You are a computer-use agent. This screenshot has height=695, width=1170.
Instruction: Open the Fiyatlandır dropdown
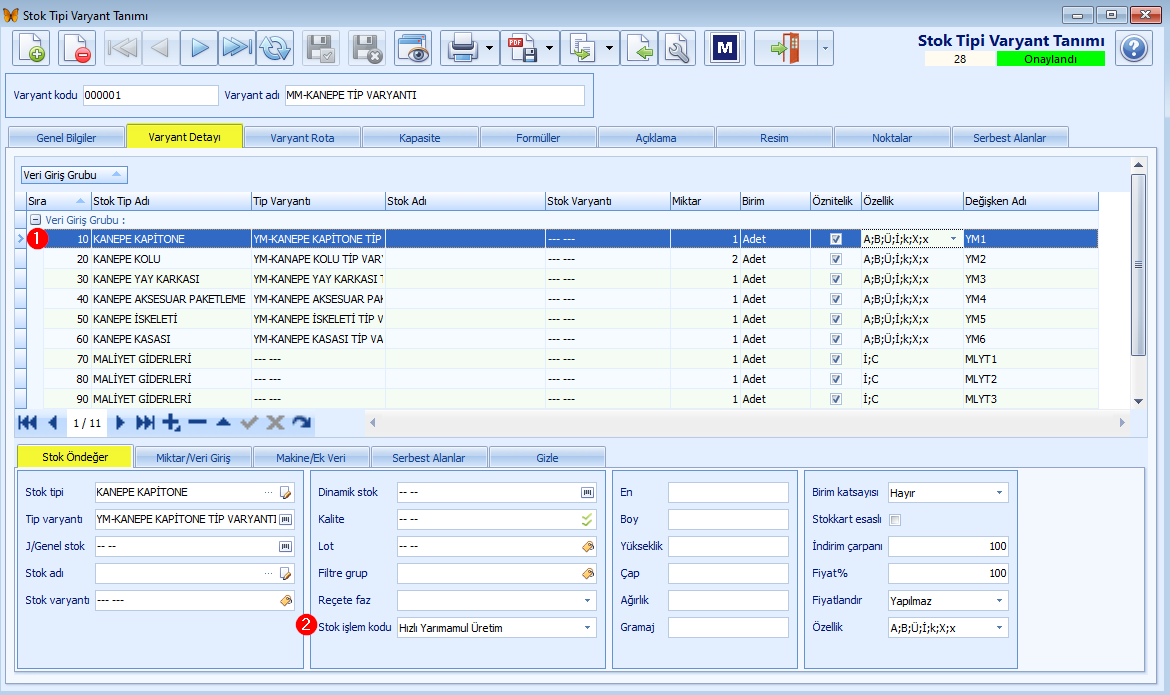[1000, 601]
